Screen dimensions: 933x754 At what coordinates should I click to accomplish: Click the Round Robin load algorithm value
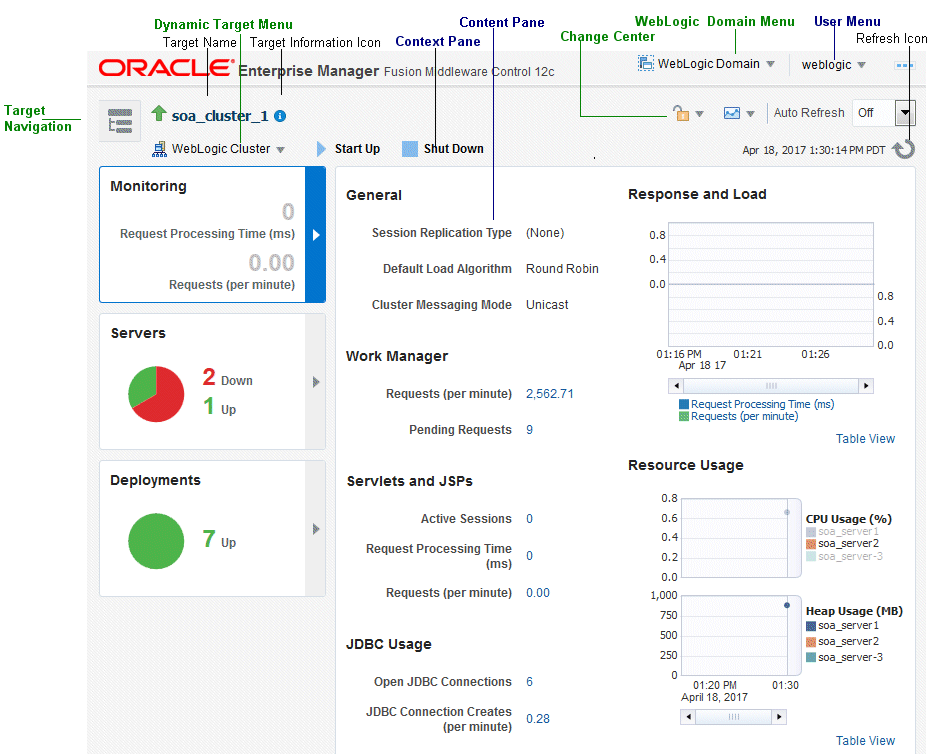tap(562, 269)
